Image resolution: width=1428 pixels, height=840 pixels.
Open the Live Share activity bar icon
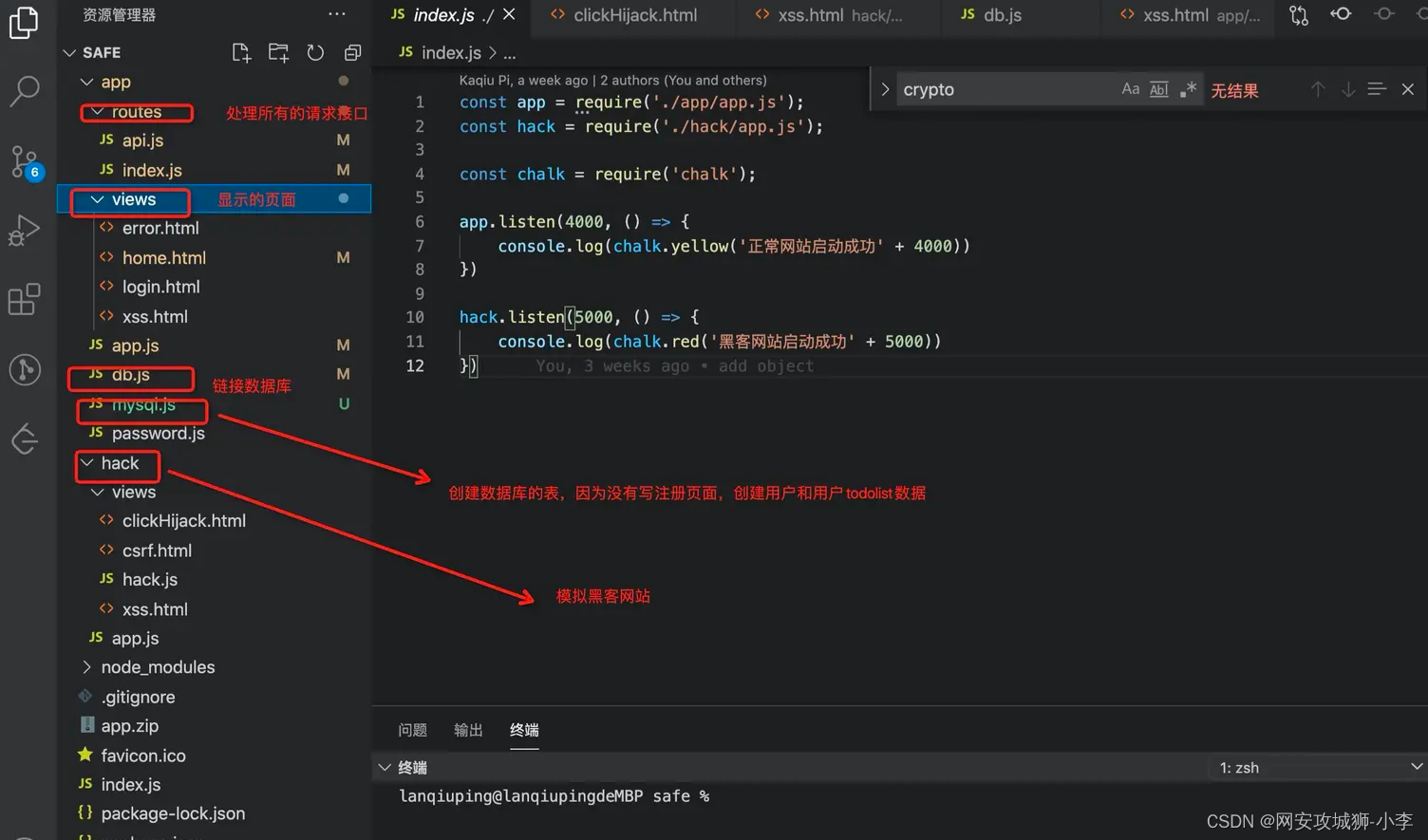[x=24, y=439]
